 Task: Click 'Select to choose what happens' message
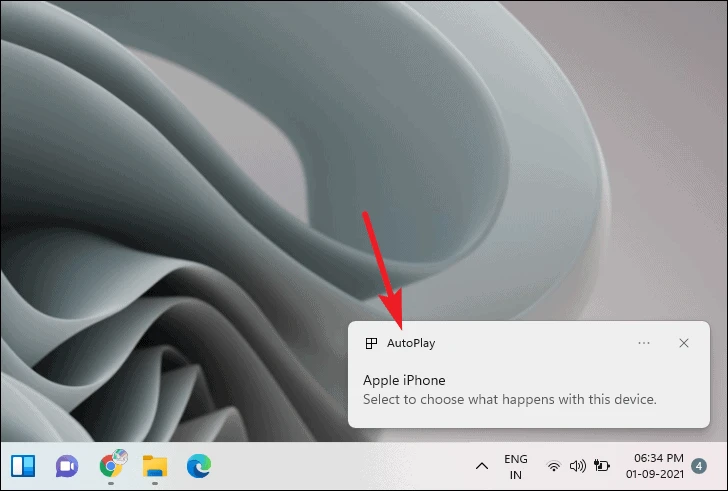tap(510, 400)
